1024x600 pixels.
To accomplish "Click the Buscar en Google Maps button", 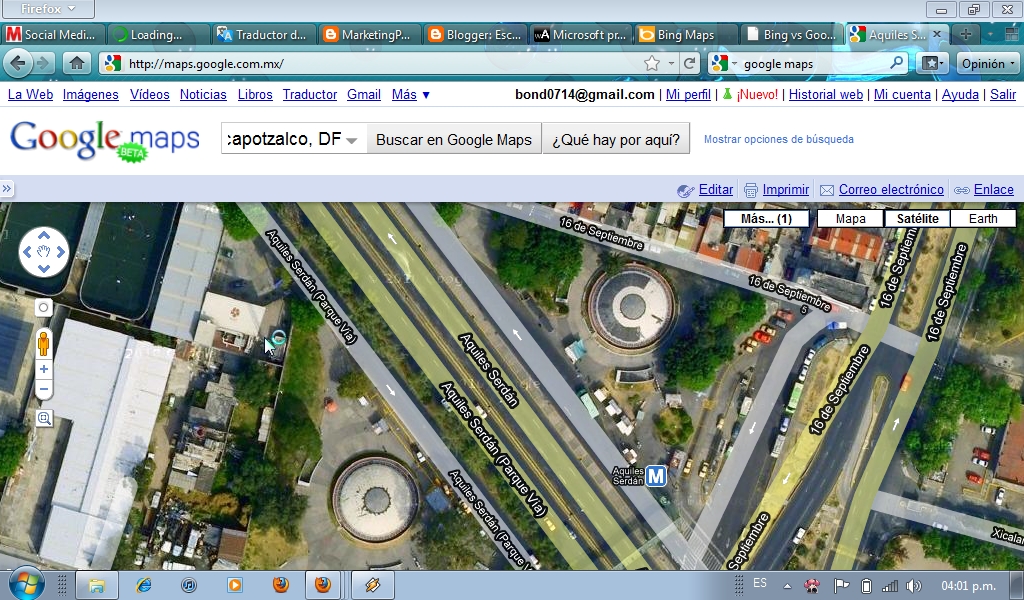I will coord(453,139).
